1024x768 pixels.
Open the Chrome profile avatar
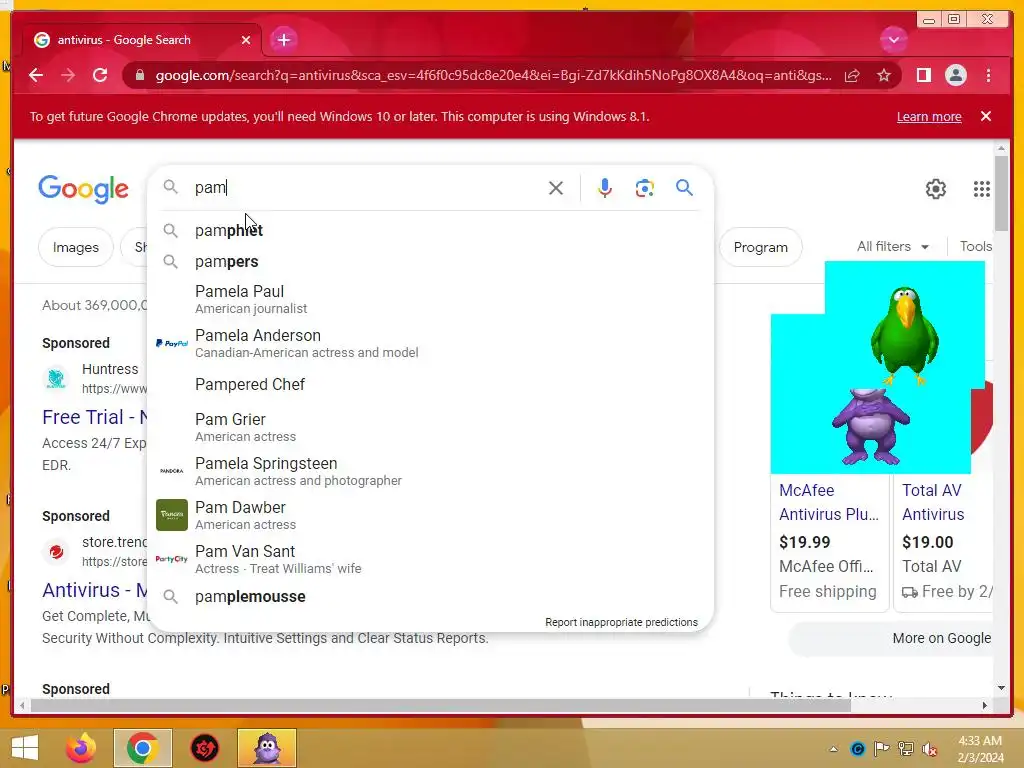pos(955,75)
